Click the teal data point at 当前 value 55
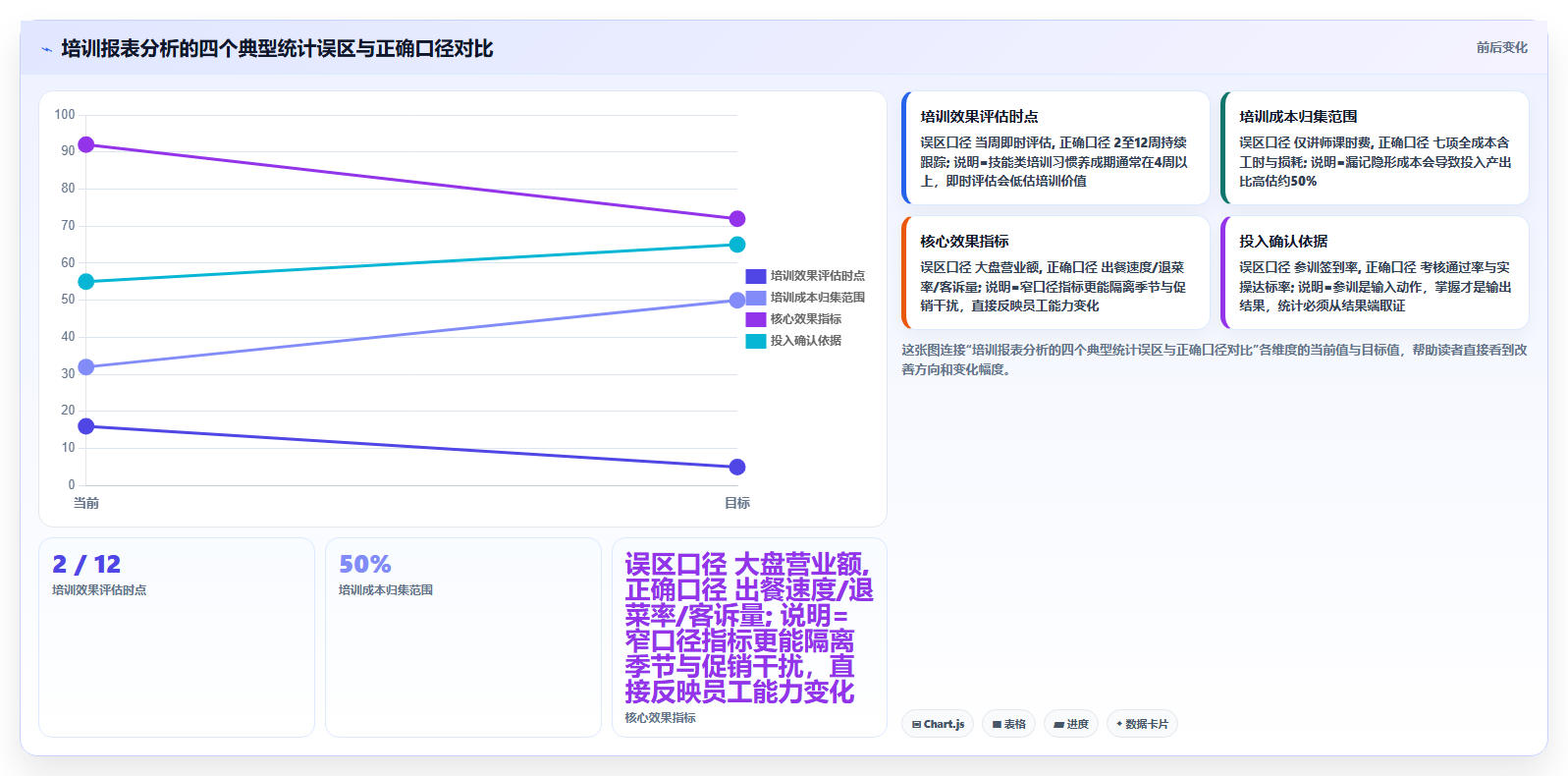 click(x=86, y=282)
